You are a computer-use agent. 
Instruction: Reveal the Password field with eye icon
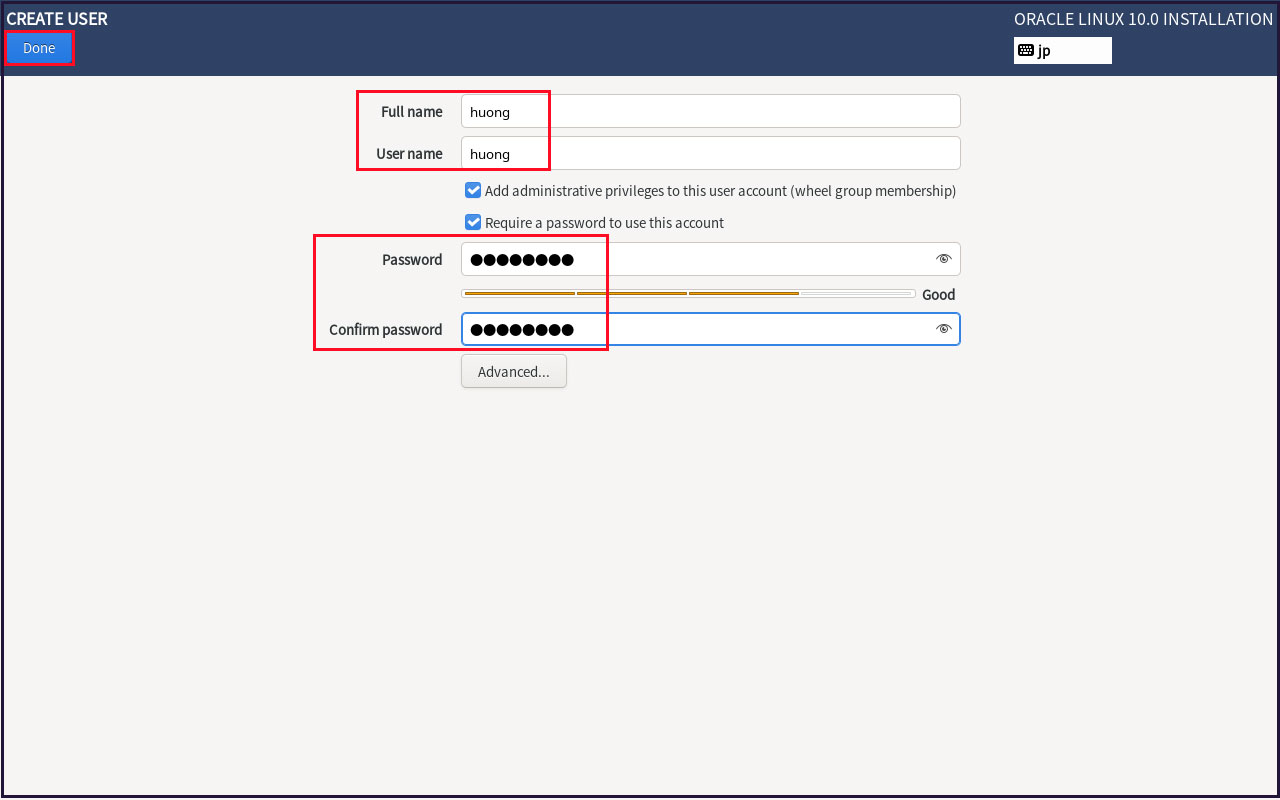[x=943, y=259]
